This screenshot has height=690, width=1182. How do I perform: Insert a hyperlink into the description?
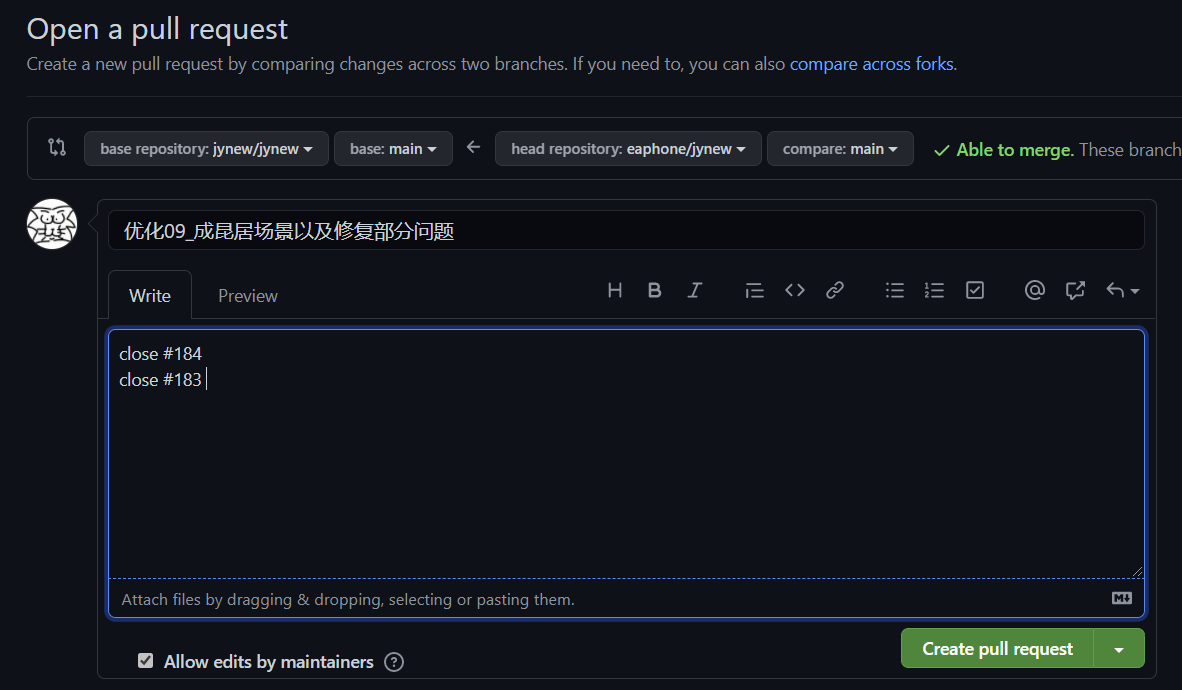click(834, 290)
